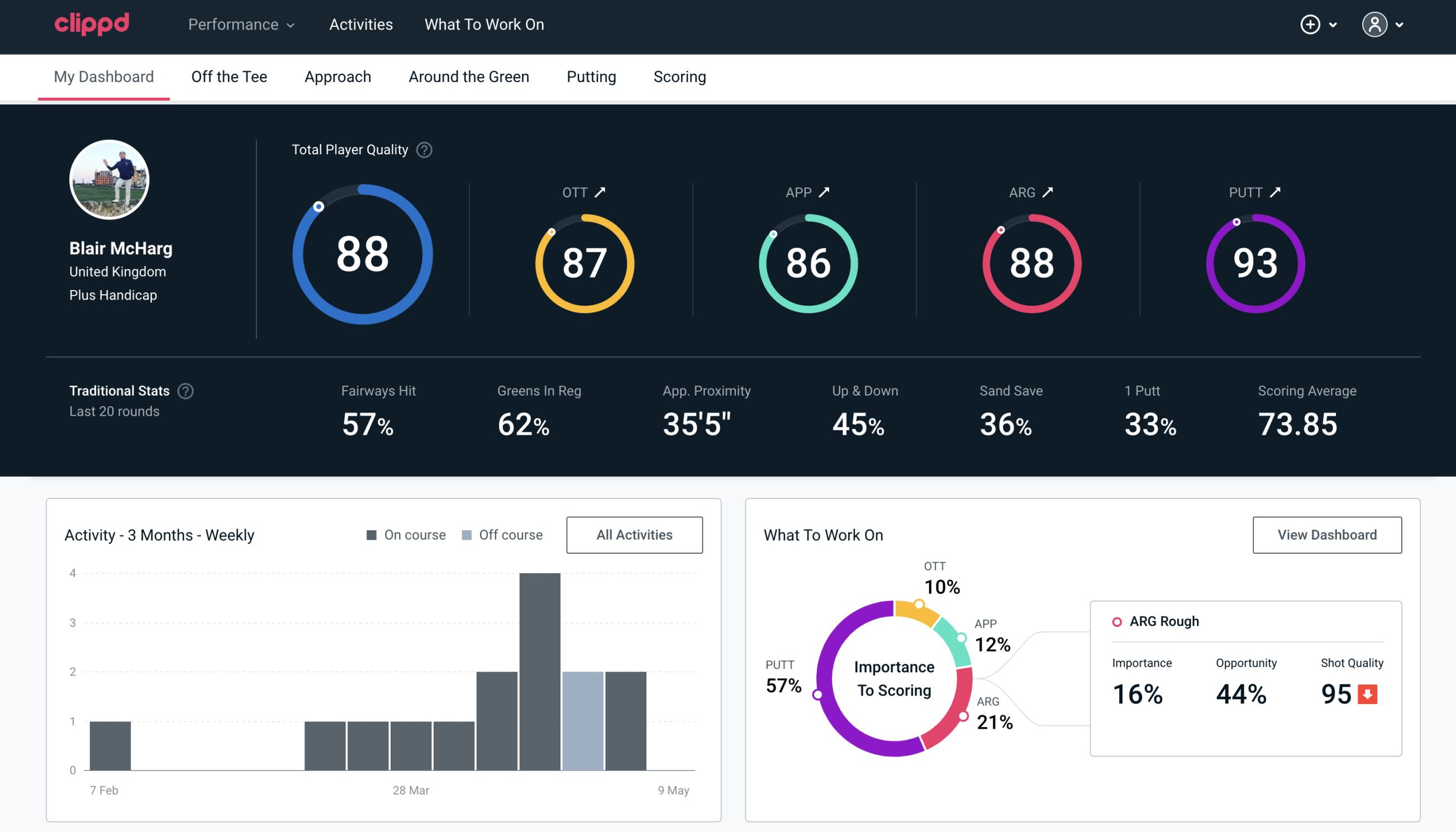Click the Total Player Quality help icon
This screenshot has height=832, width=1456.
click(423, 149)
